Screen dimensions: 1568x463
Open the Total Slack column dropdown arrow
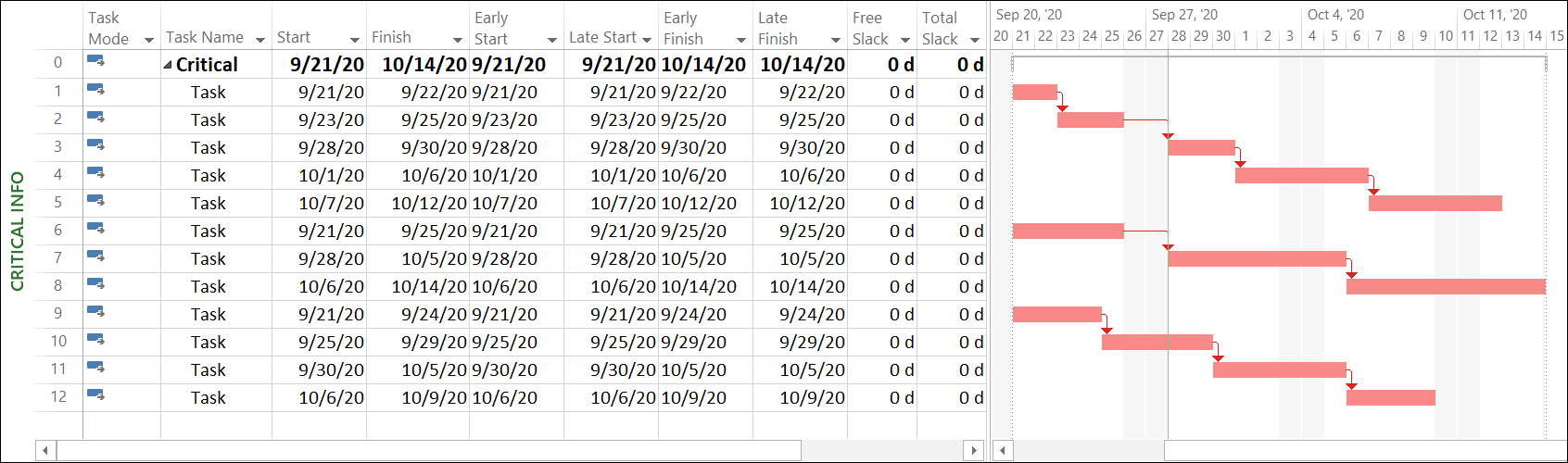(975, 40)
